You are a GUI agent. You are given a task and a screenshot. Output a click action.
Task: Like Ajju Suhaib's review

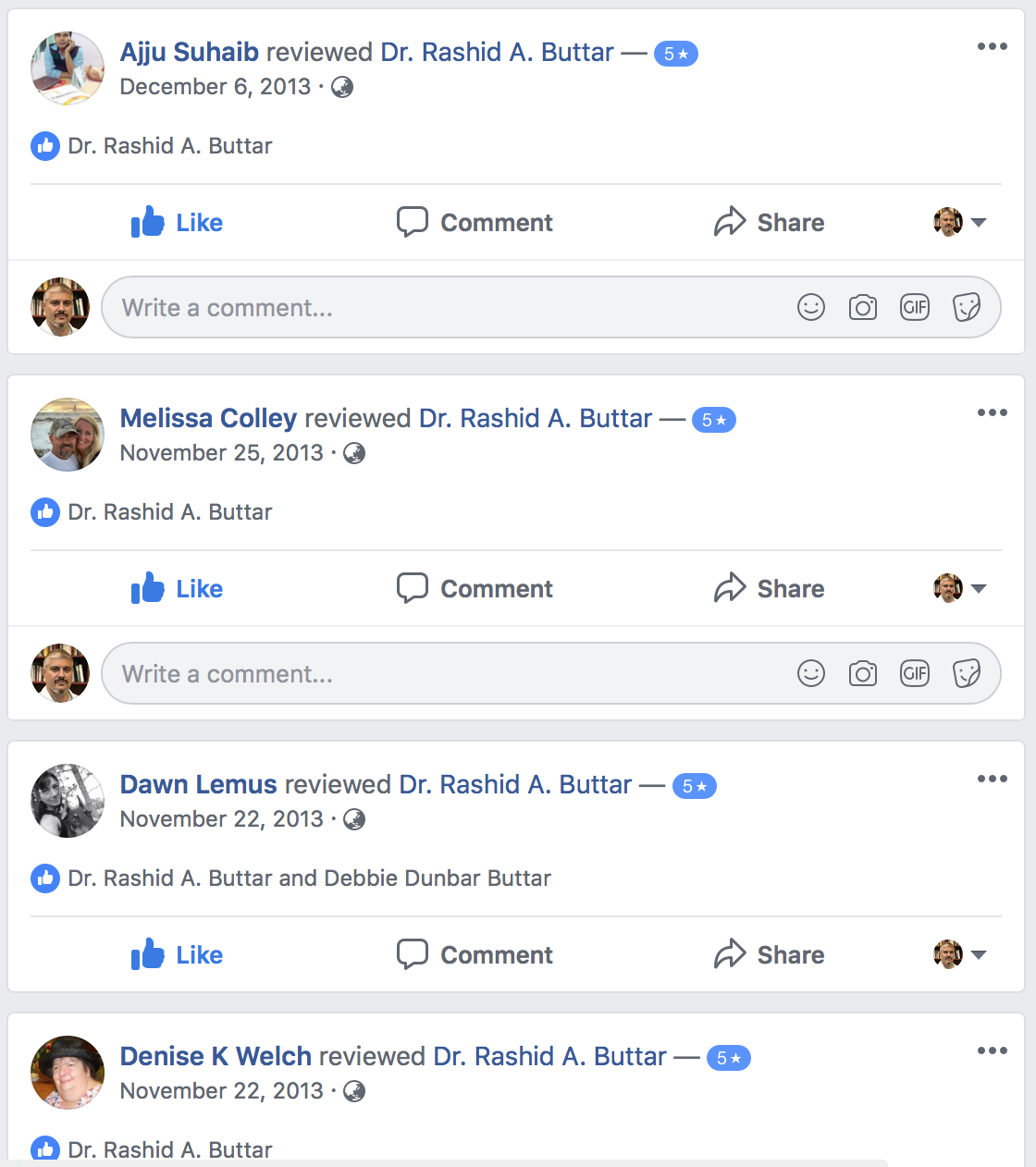click(177, 222)
